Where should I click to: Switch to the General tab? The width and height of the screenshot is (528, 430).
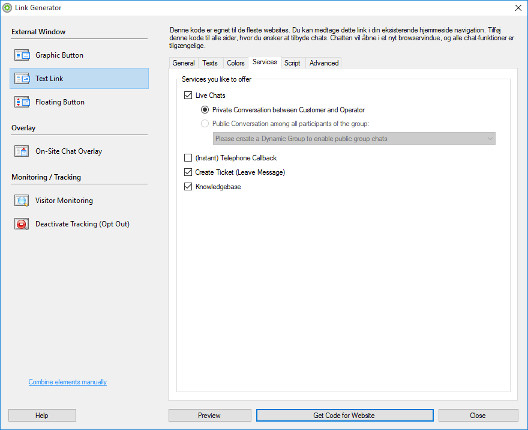pyautogui.click(x=184, y=63)
